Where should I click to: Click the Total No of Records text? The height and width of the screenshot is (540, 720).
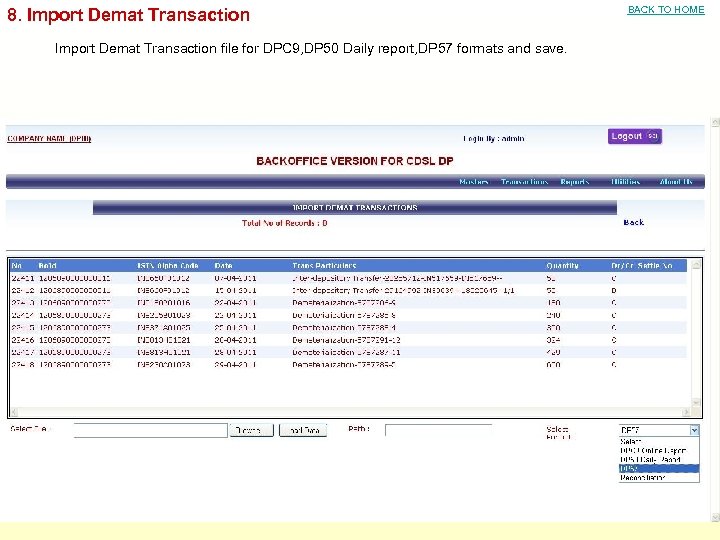tap(284, 223)
